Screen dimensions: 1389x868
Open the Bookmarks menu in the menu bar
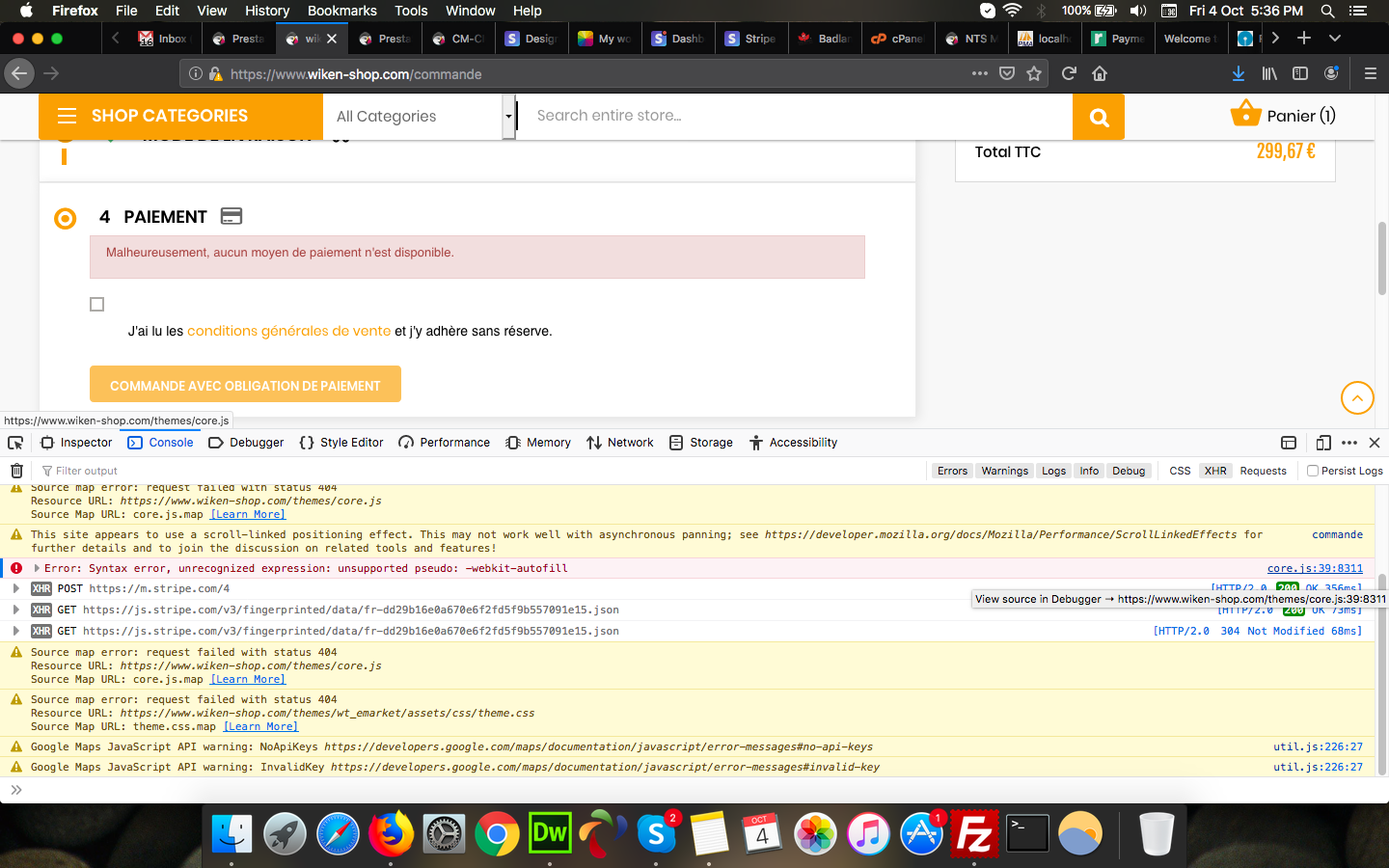click(x=341, y=11)
